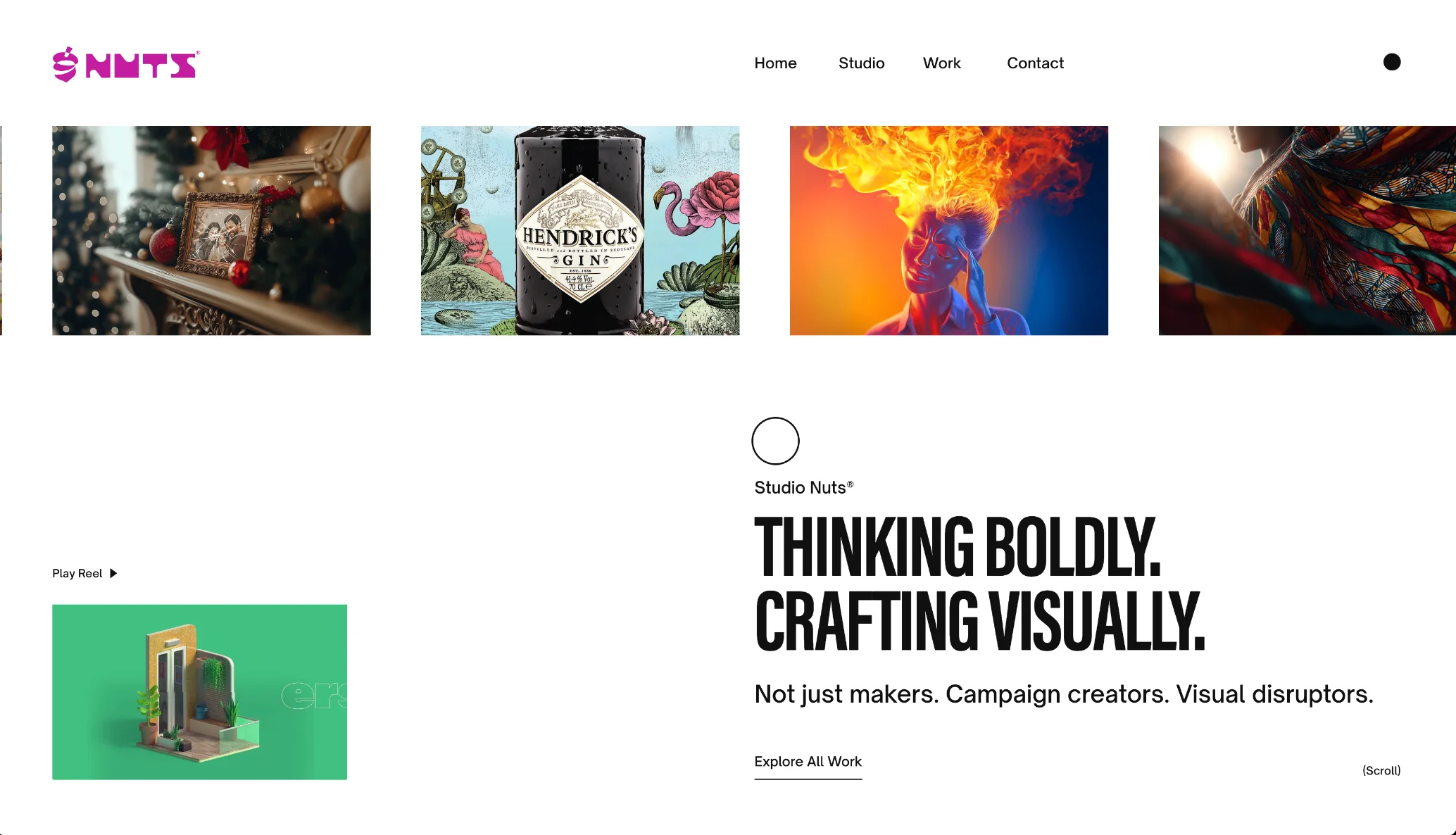Click the black dot menu icon

click(1392, 62)
